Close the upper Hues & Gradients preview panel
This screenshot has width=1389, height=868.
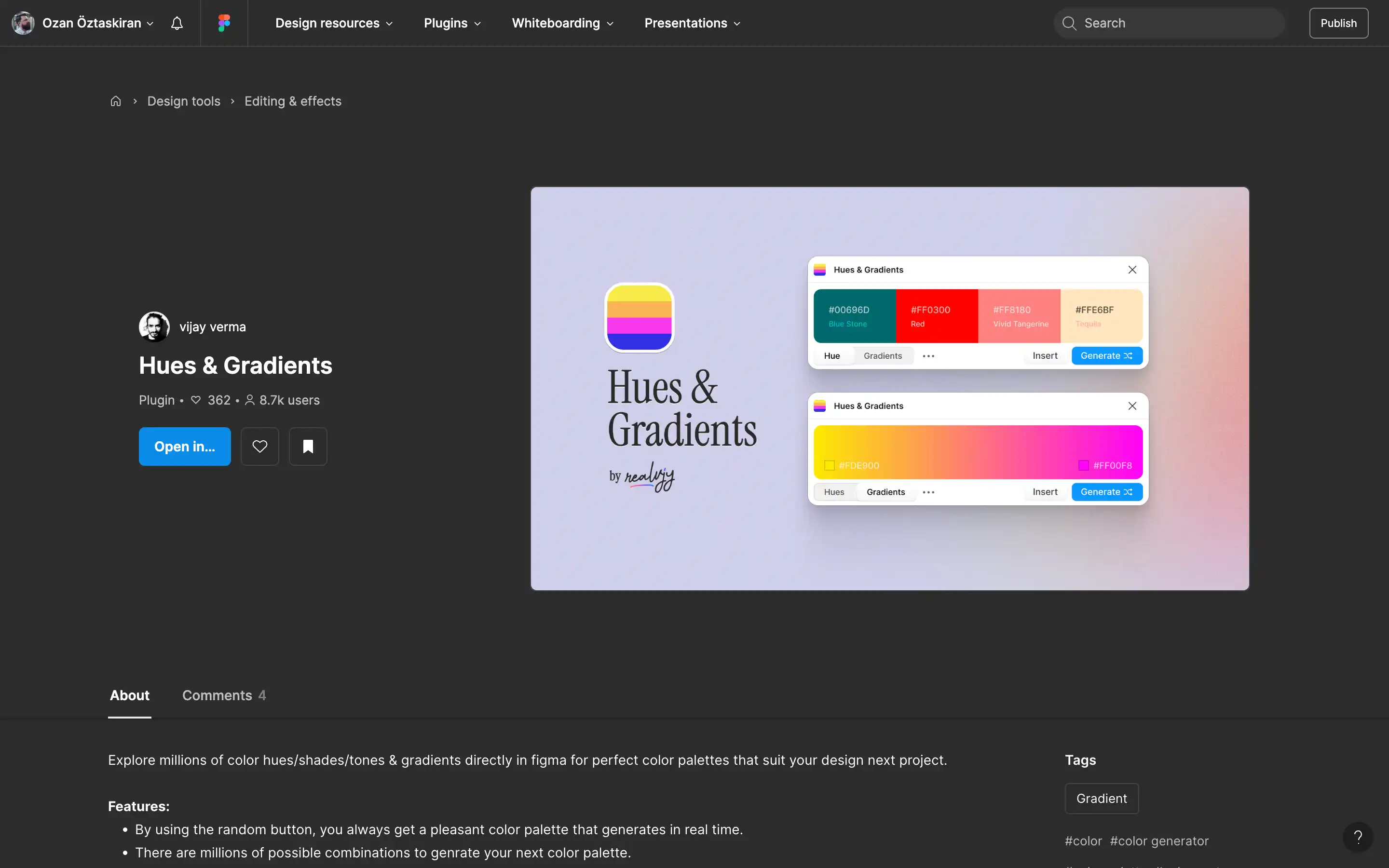pos(1132,270)
